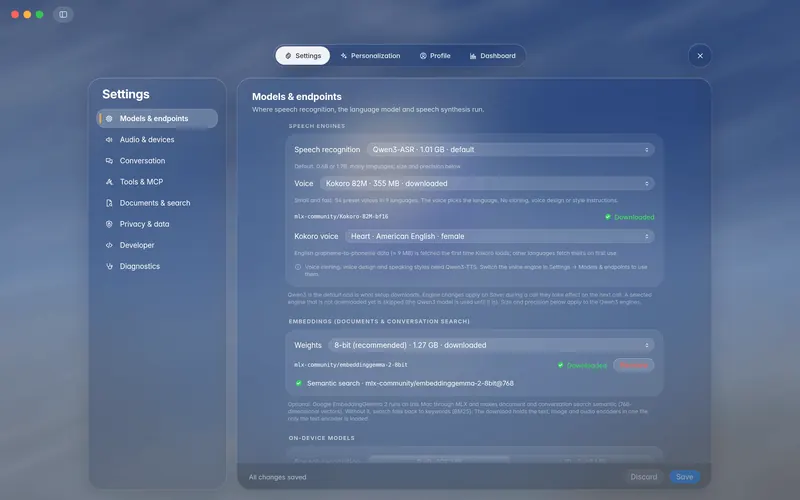This screenshot has width=800, height=500.
Task: Click the Models & endpoints page title
Action: tap(297, 96)
